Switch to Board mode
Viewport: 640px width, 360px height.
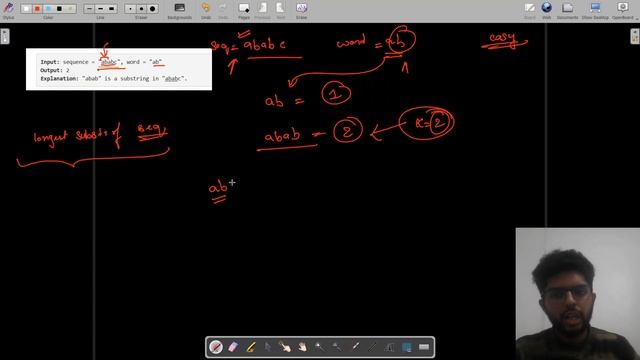coord(529,10)
